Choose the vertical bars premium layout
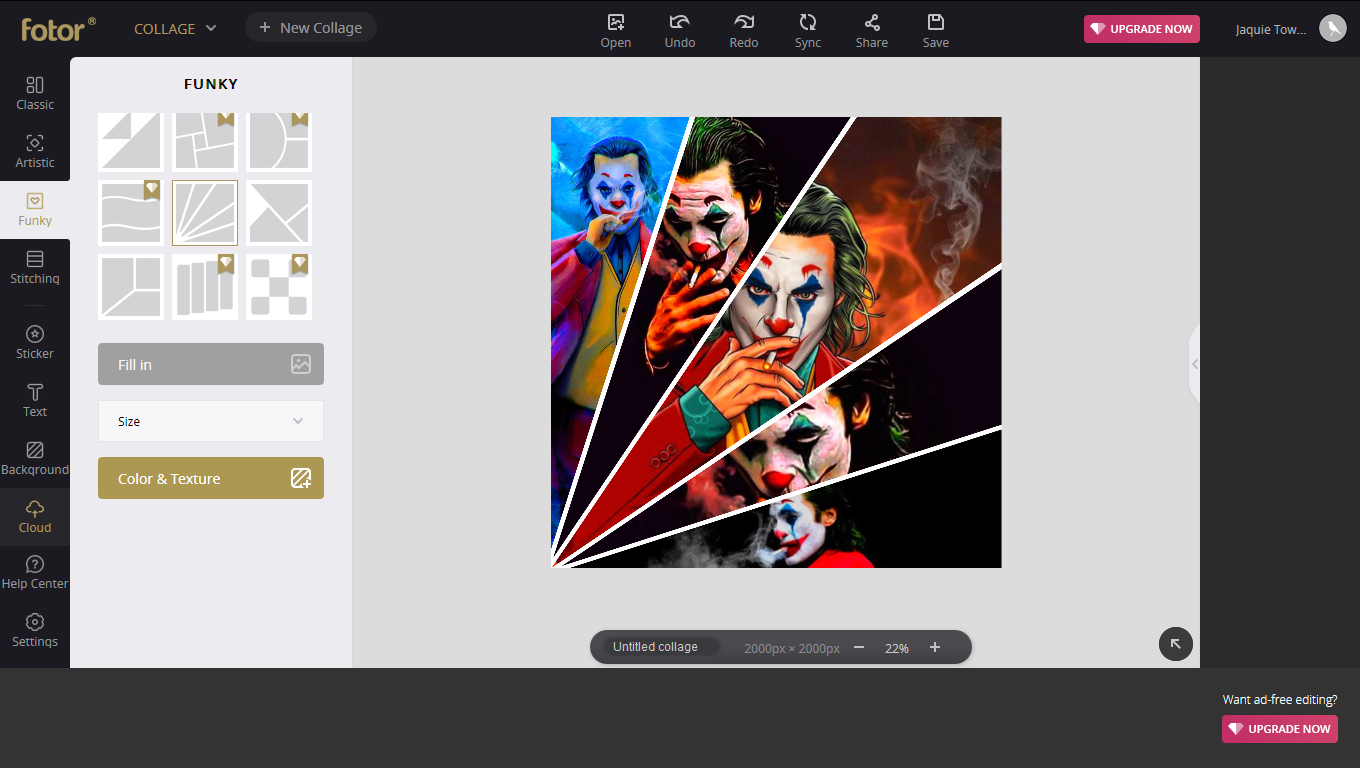 click(205, 287)
